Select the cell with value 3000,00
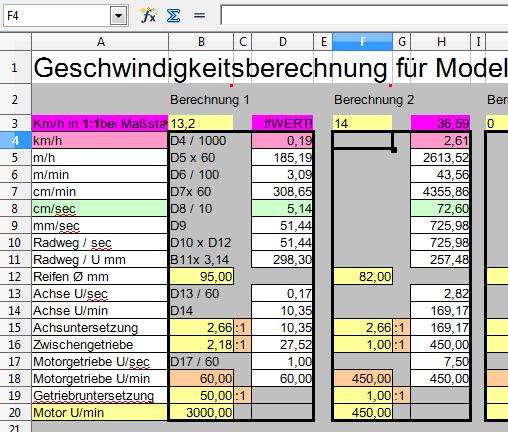Image resolution: width=508 pixels, height=432 pixels. pyautogui.click(x=201, y=413)
